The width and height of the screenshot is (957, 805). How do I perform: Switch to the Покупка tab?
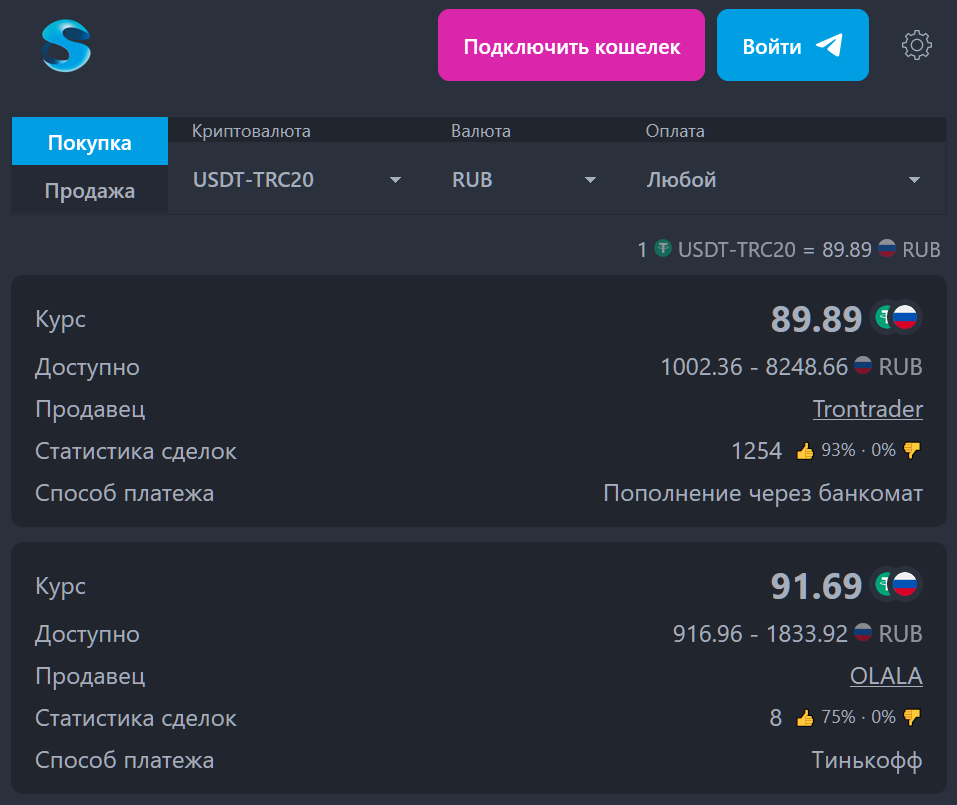click(90, 142)
